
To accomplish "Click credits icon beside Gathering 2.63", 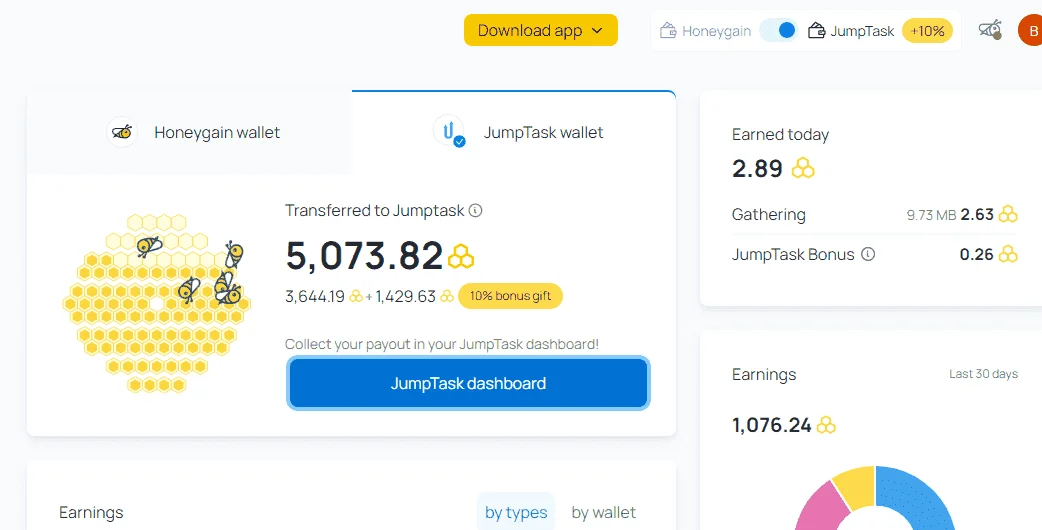I will 1008,214.
